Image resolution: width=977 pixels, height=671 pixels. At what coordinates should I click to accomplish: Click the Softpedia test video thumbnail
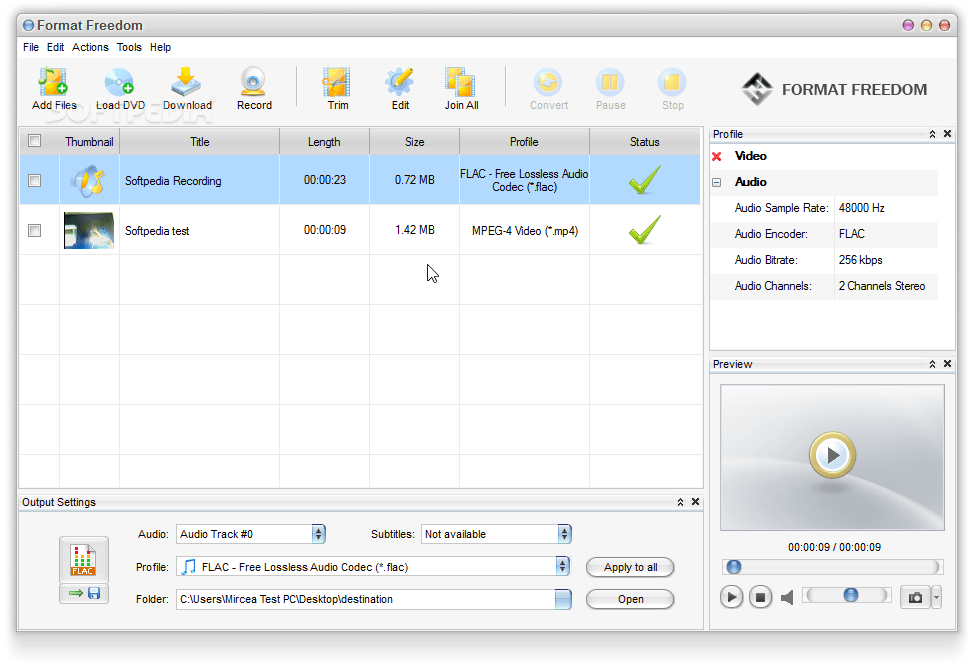coord(88,230)
